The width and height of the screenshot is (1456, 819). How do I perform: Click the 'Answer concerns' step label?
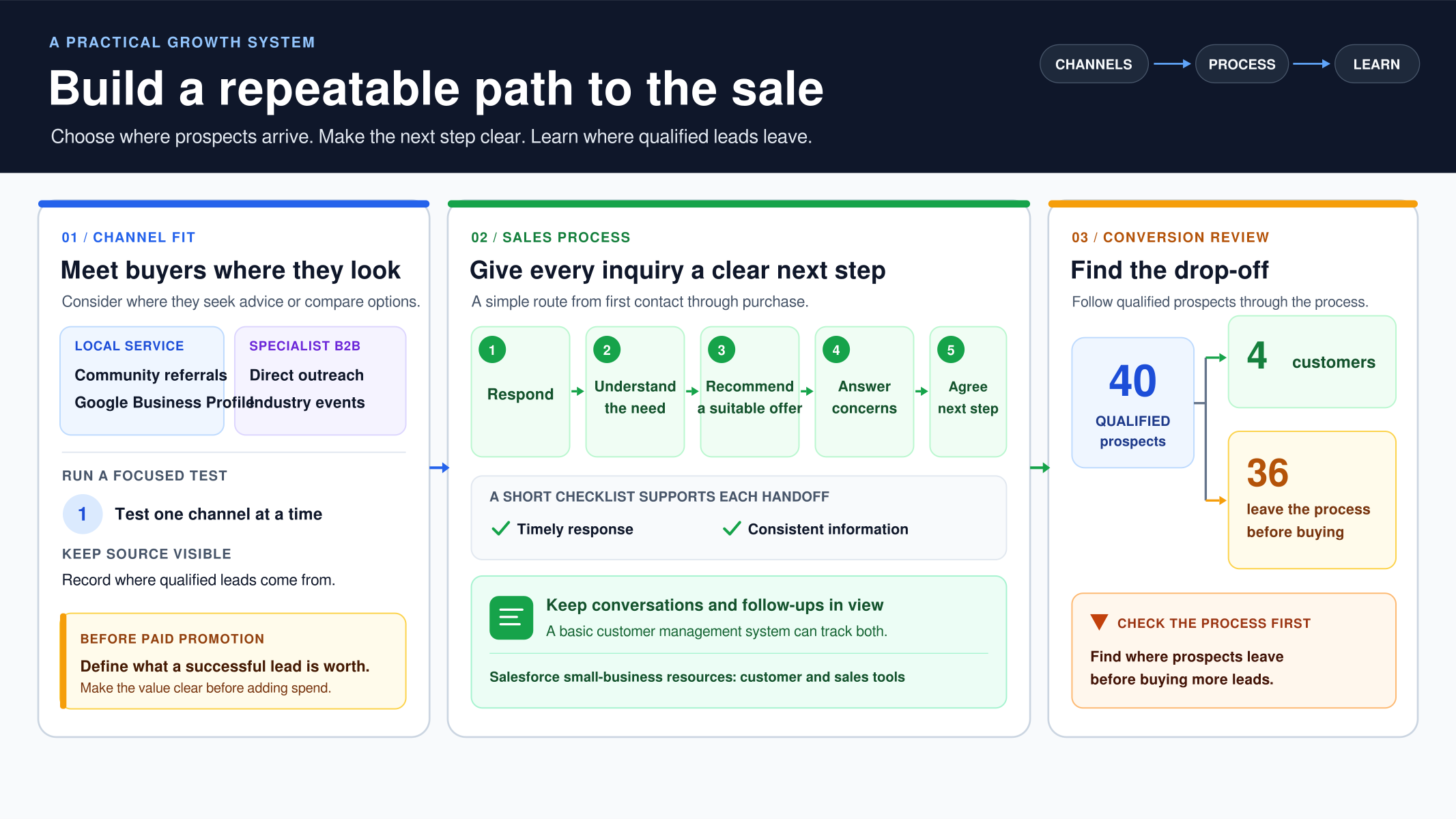pos(864,397)
